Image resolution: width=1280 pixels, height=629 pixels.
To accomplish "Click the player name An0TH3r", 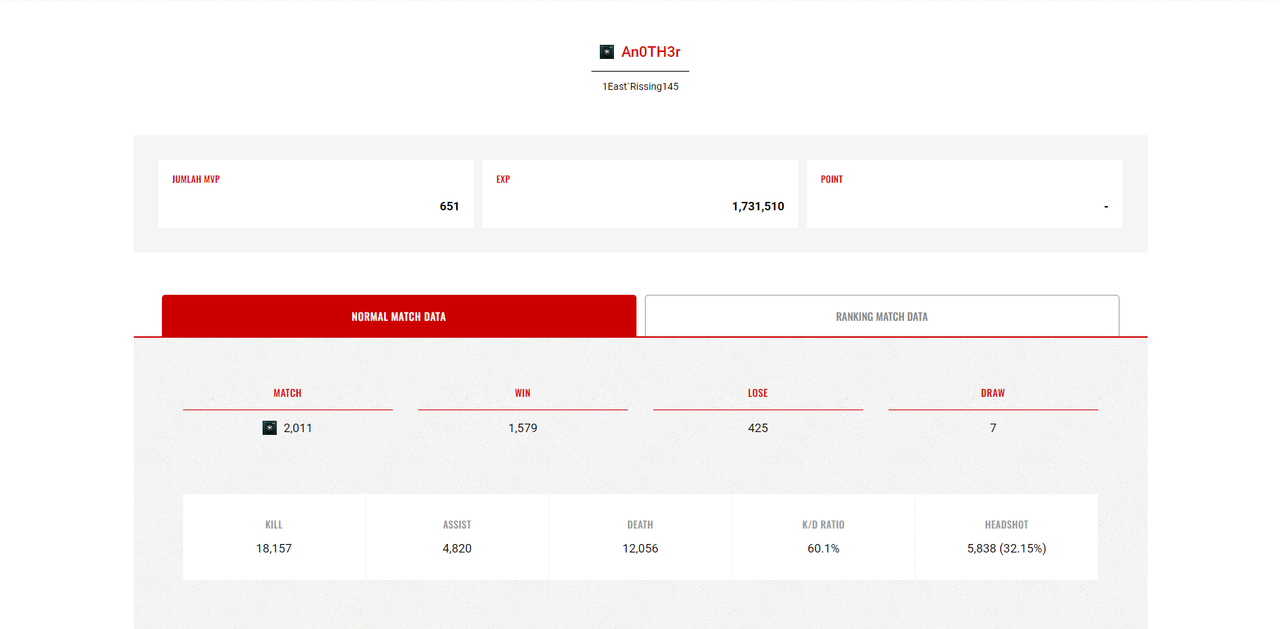I will [x=651, y=52].
